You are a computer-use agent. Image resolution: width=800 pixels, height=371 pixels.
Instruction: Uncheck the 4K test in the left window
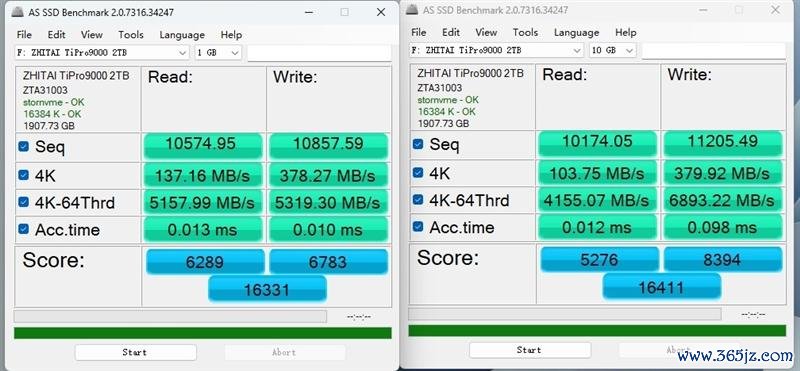pyautogui.click(x=23, y=175)
